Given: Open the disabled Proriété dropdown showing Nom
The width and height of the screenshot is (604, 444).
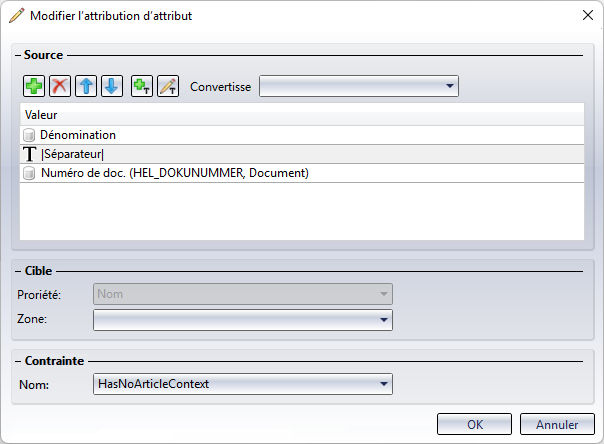Looking at the screenshot, I should point(243,294).
